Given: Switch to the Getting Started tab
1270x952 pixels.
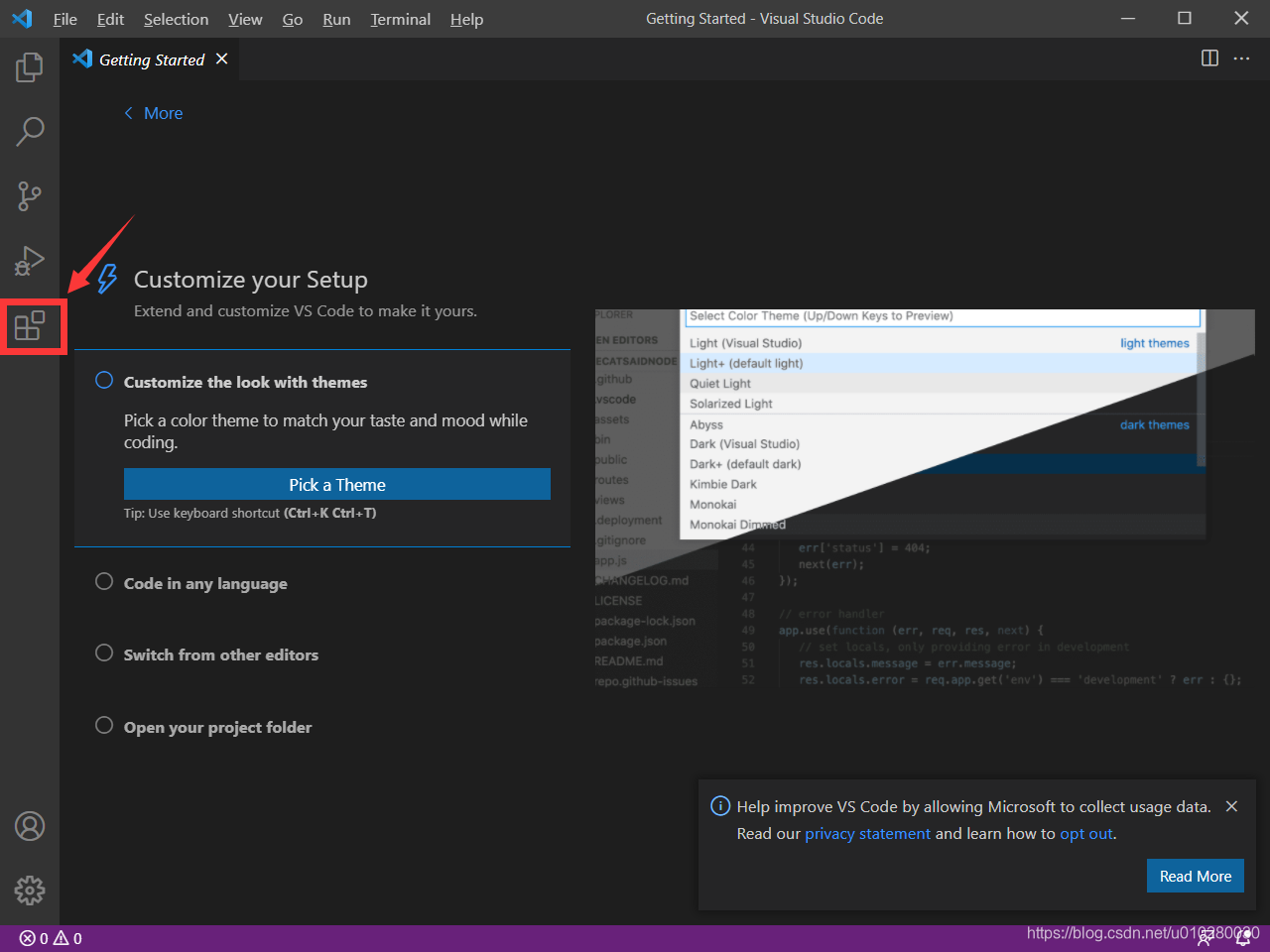Looking at the screenshot, I should click(x=151, y=59).
